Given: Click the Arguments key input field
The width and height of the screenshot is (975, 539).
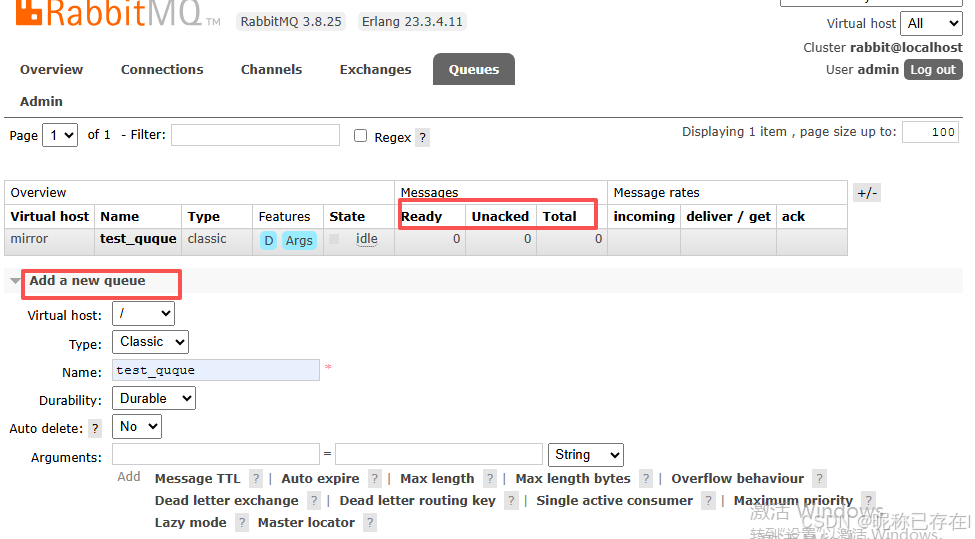Looking at the screenshot, I should 216,454.
